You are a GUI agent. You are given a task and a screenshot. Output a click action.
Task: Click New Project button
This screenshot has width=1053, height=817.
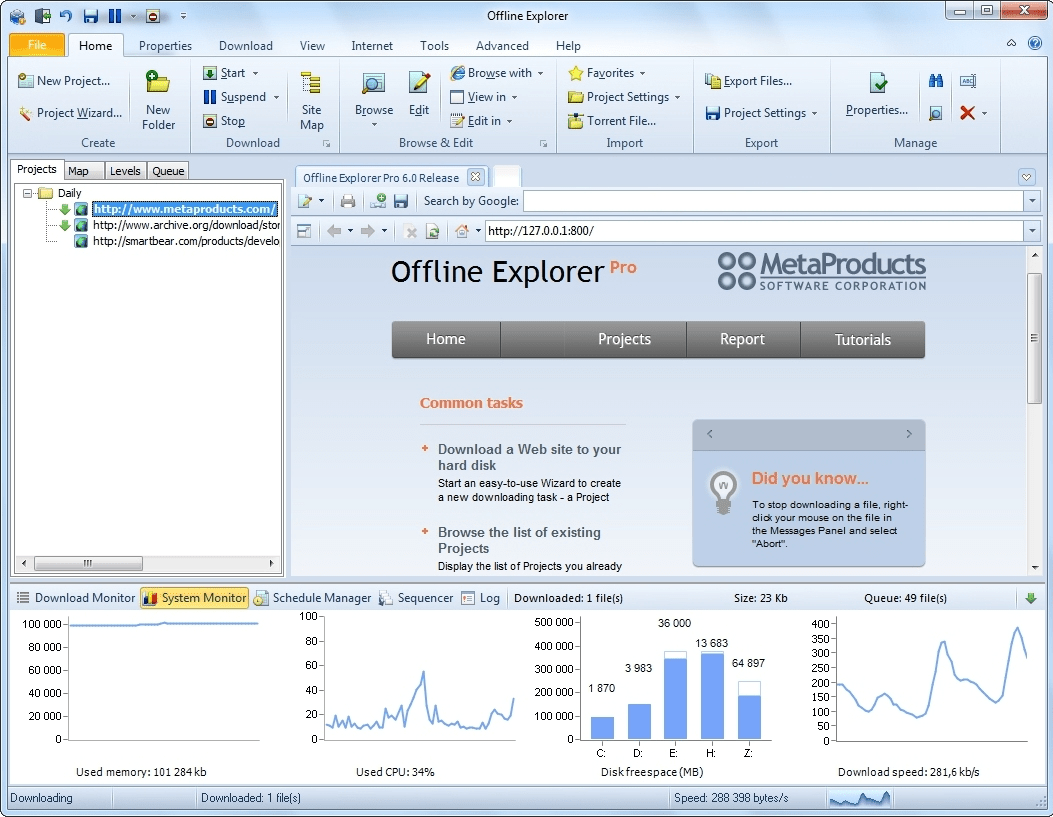click(64, 81)
